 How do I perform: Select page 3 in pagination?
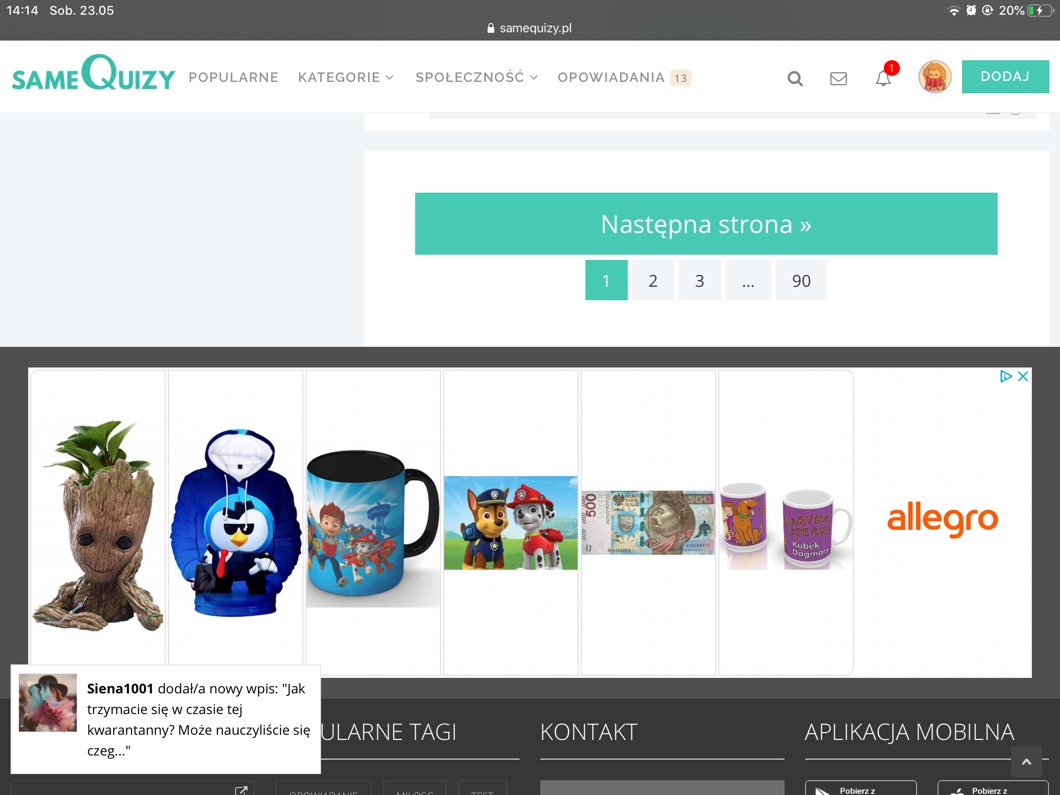[x=699, y=281]
